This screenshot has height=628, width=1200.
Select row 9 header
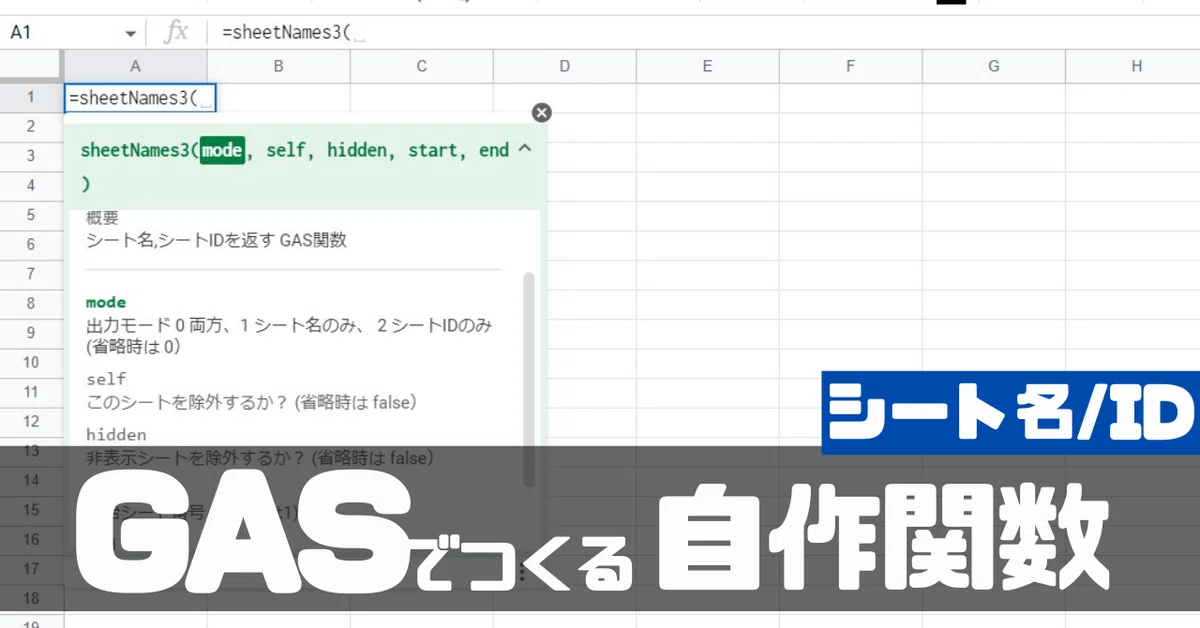pos(32,332)
